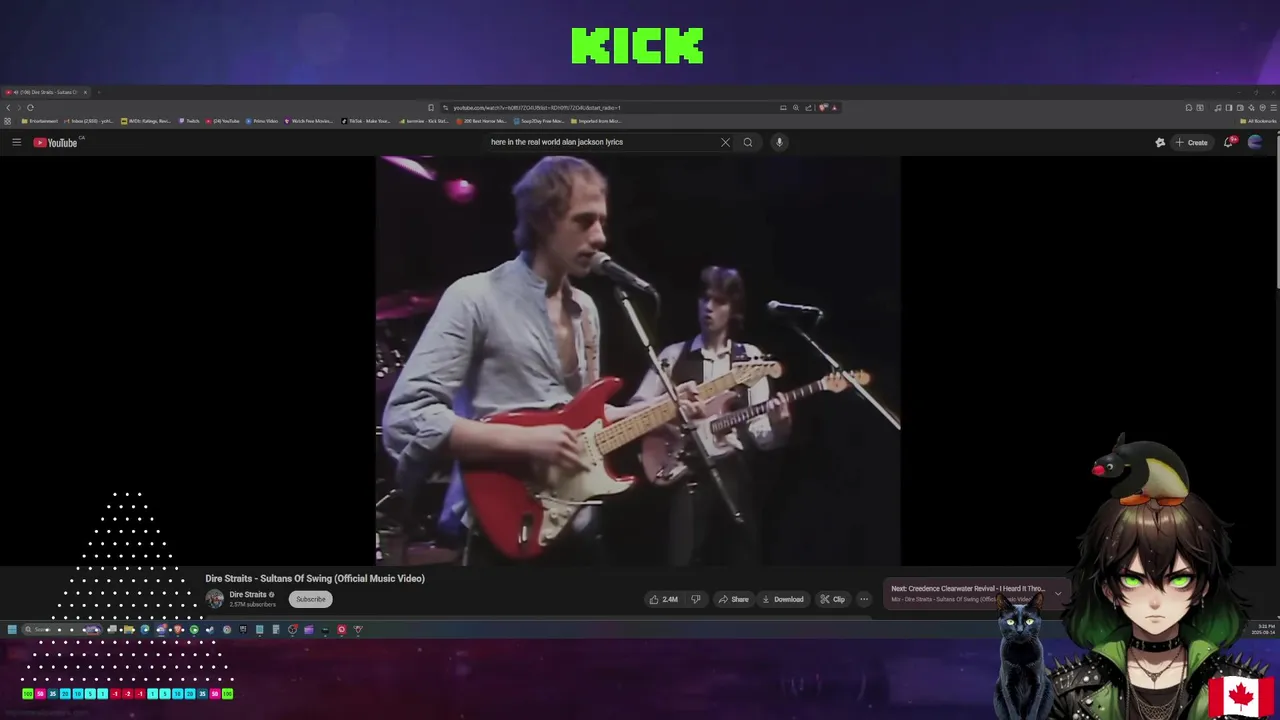Viewport: 1280px width, 720px height.
Task: Click the video player area
Action: tap(638, 360)
